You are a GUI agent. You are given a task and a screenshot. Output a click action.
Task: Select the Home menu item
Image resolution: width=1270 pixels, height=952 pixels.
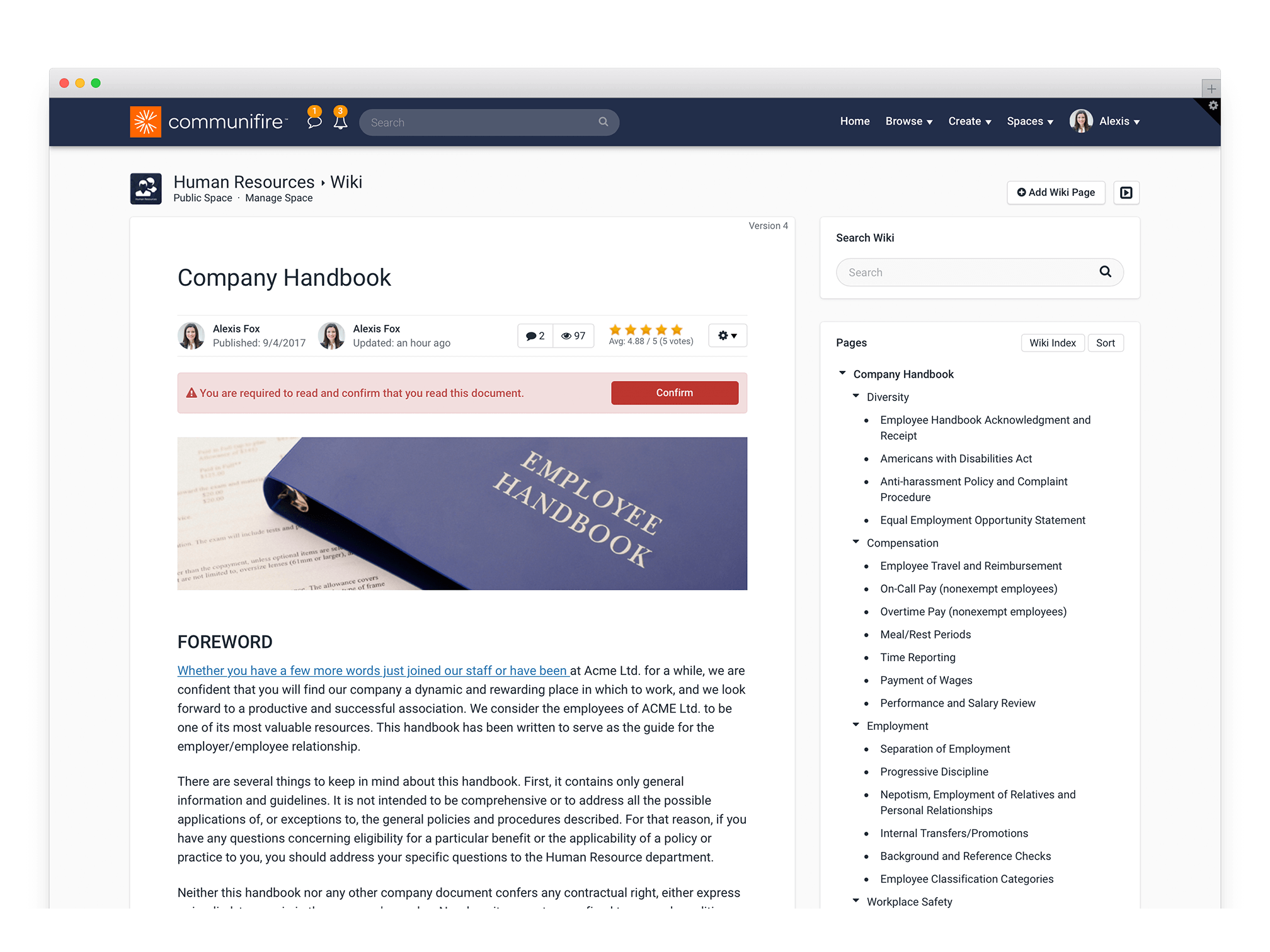click(854, 121)
